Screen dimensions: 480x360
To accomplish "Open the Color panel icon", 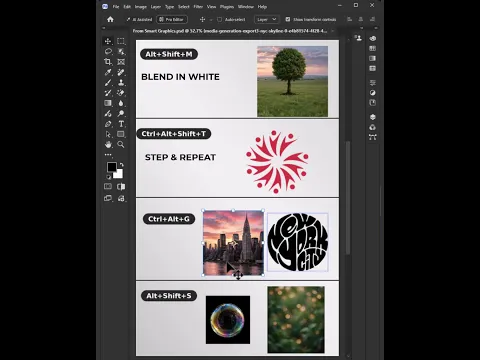I will (373, 38).
